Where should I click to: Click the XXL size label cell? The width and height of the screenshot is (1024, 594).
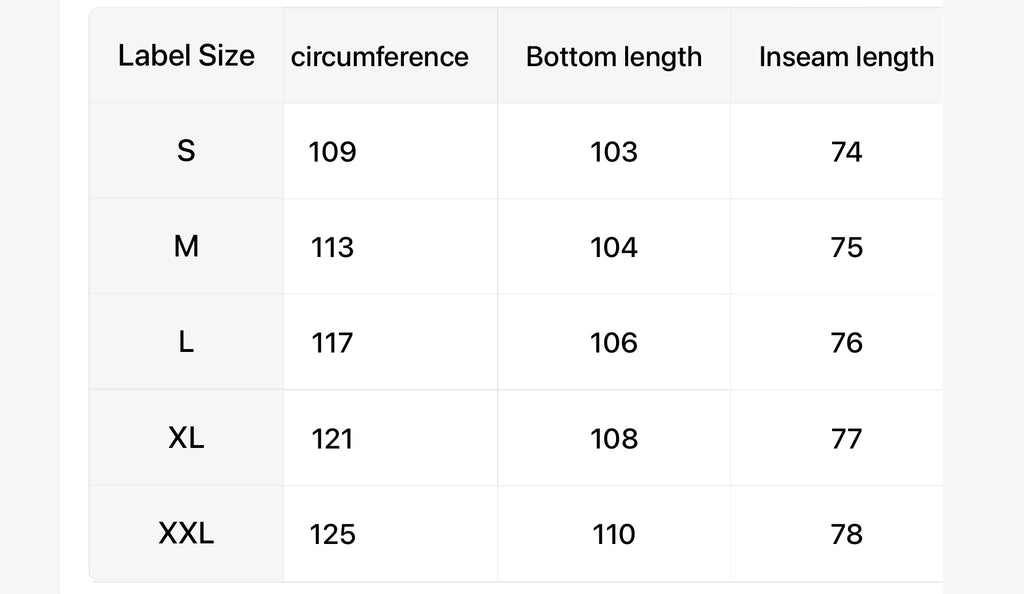(186, 534)
